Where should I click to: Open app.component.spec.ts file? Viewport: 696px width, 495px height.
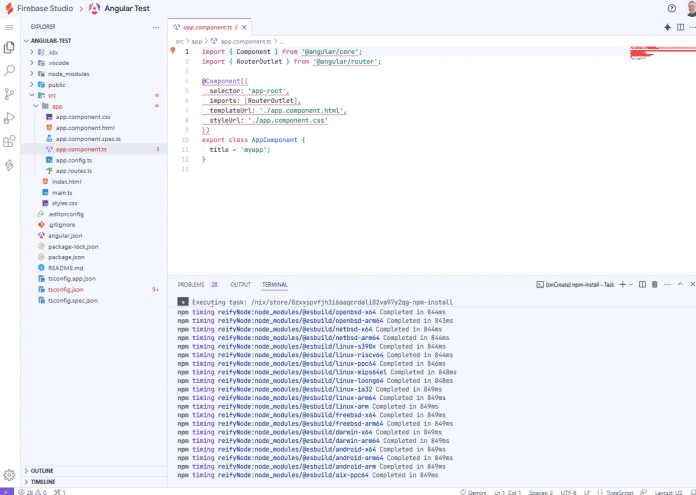(x=88, y=139)
